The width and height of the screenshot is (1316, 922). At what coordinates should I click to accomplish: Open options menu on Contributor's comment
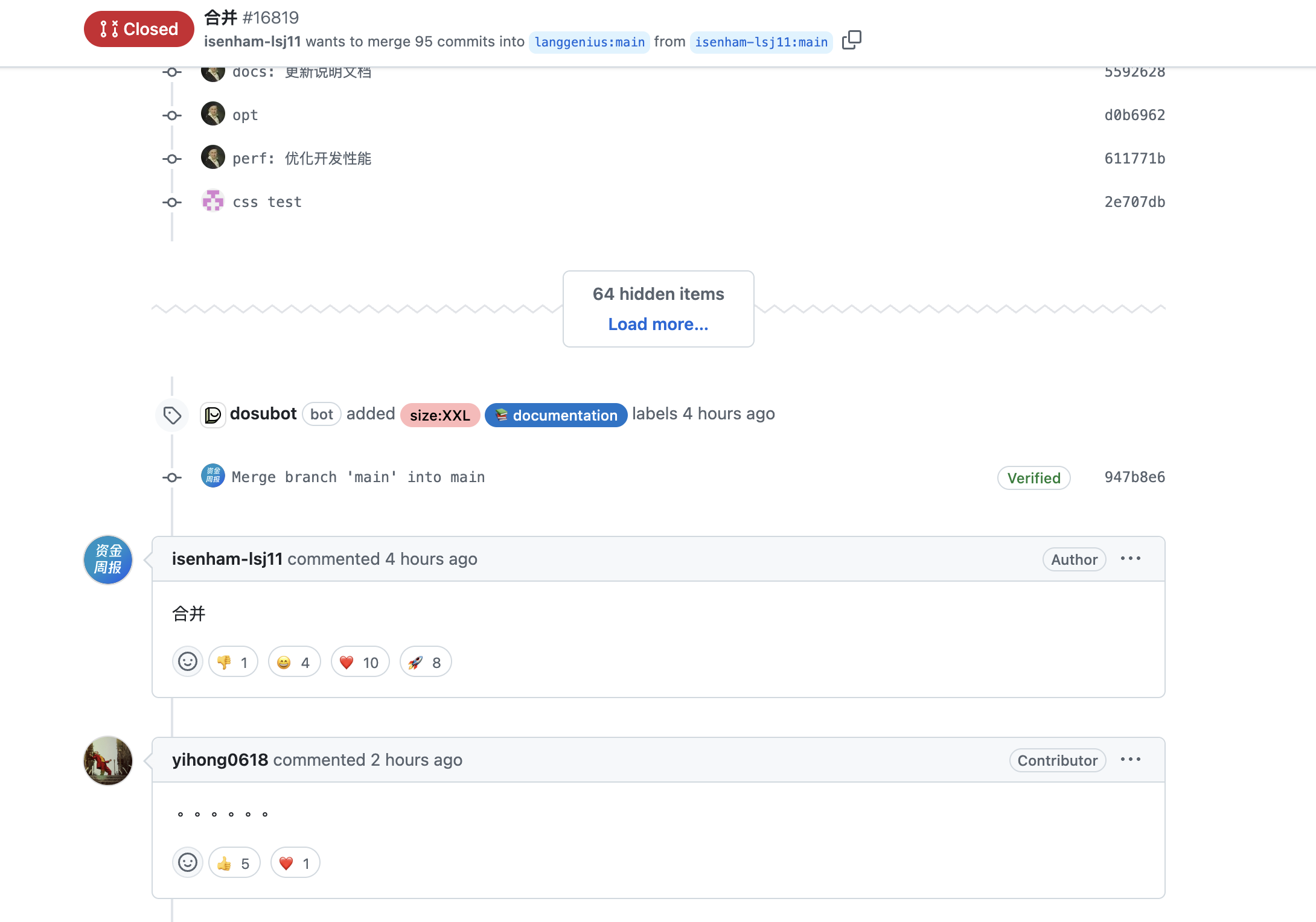tap(1130, 760)
